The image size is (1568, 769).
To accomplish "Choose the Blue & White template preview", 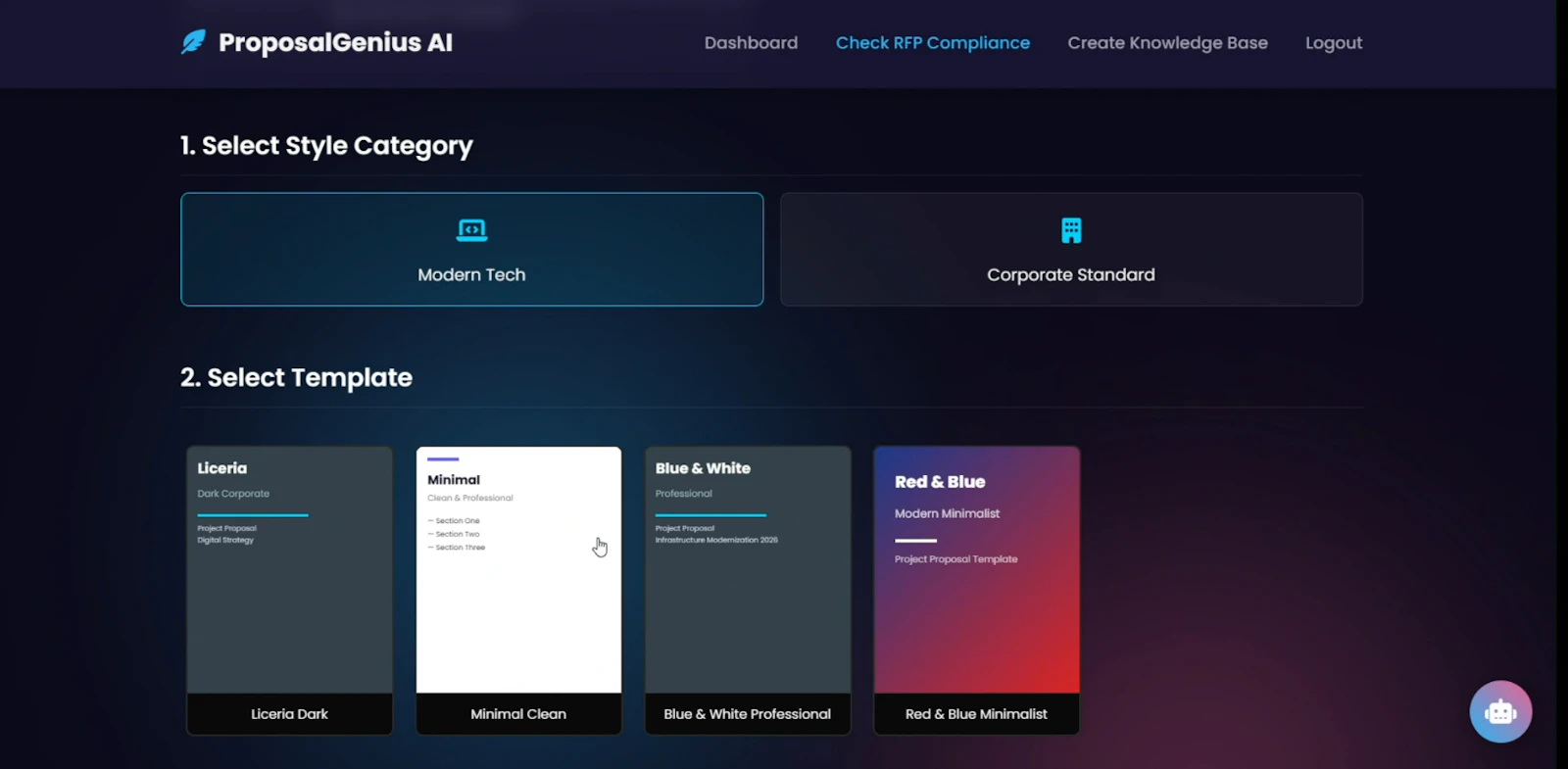I will pos(748,570).
